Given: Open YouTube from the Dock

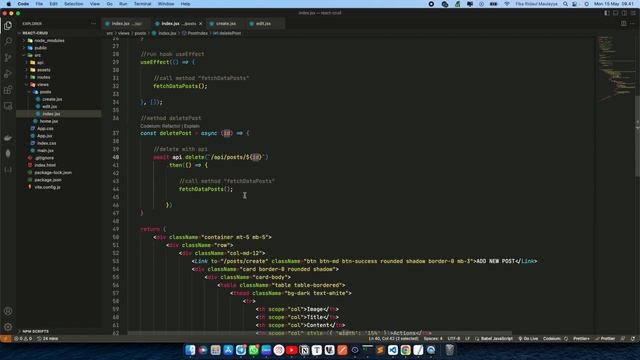Looking at the screenshot, I should [291, 350].
